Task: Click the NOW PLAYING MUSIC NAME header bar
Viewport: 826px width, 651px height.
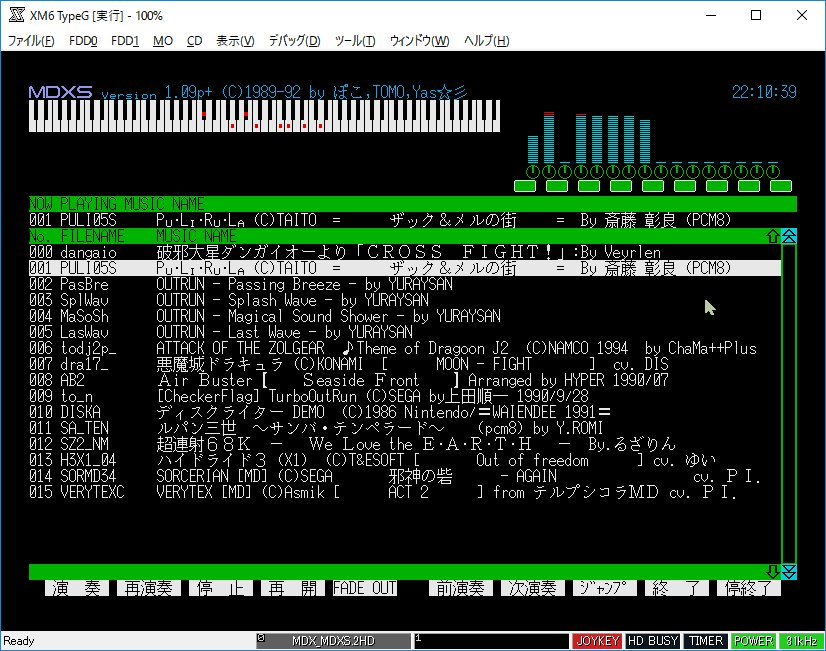Action: point(412,204)
